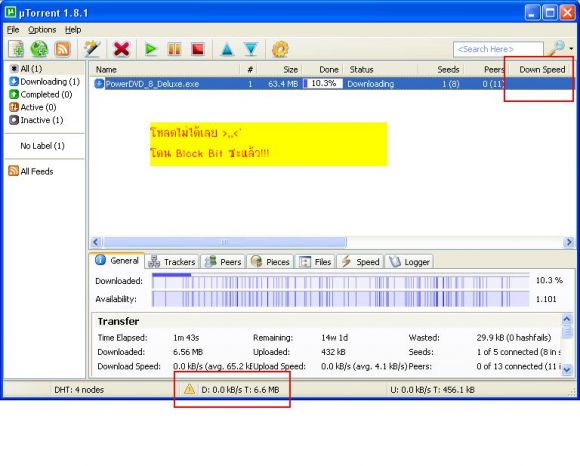Click into the Search Here field
This screenshot has height=466, width=580.
click(498, 49)
